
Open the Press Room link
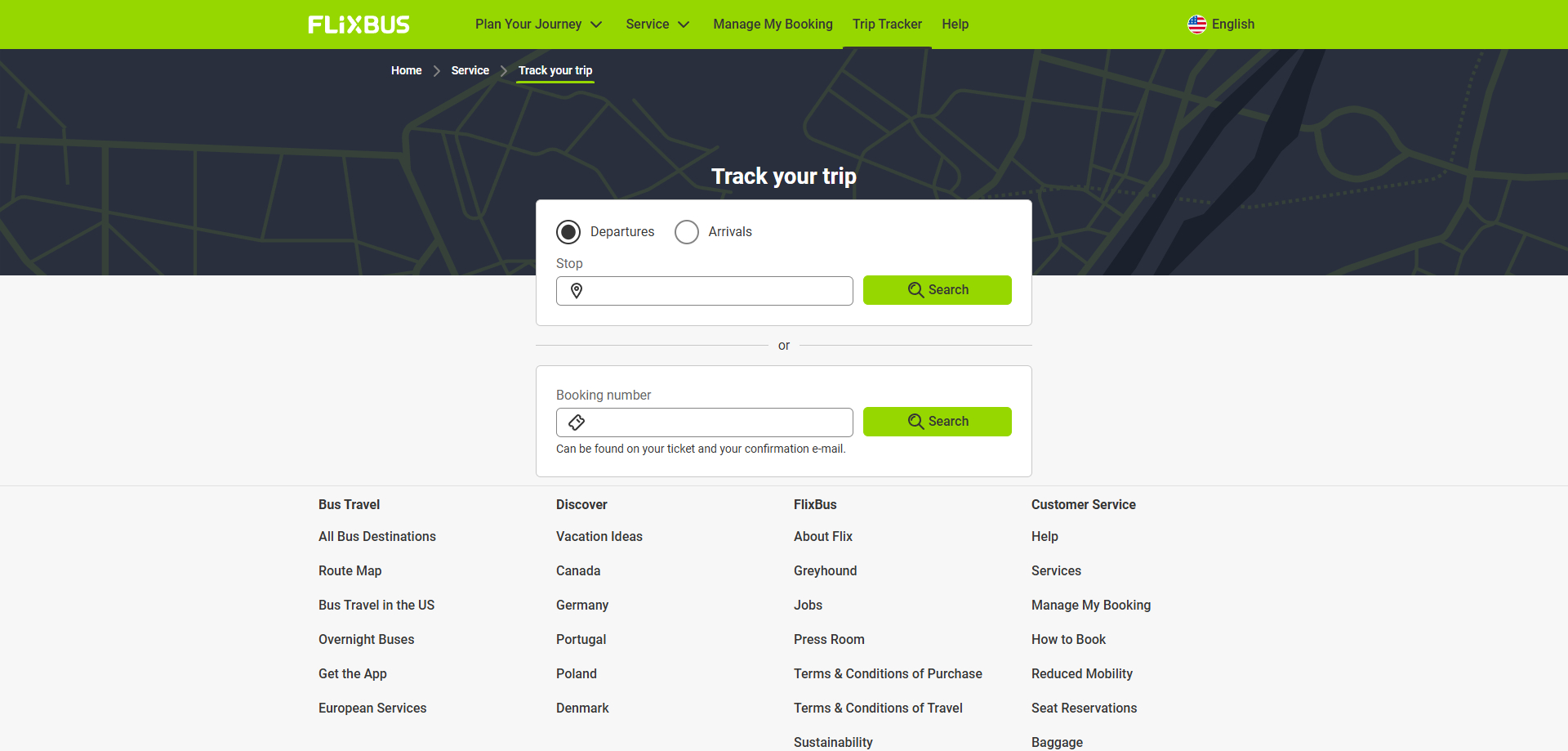coord(829,640)
